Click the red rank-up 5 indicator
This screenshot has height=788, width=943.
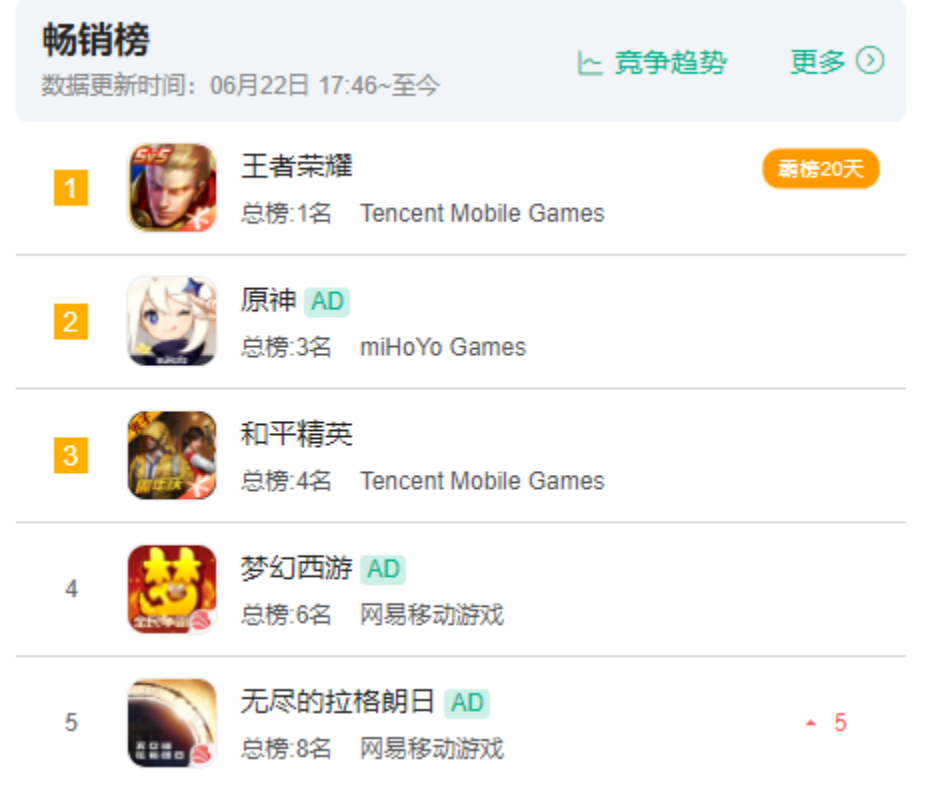pos(827,723)
